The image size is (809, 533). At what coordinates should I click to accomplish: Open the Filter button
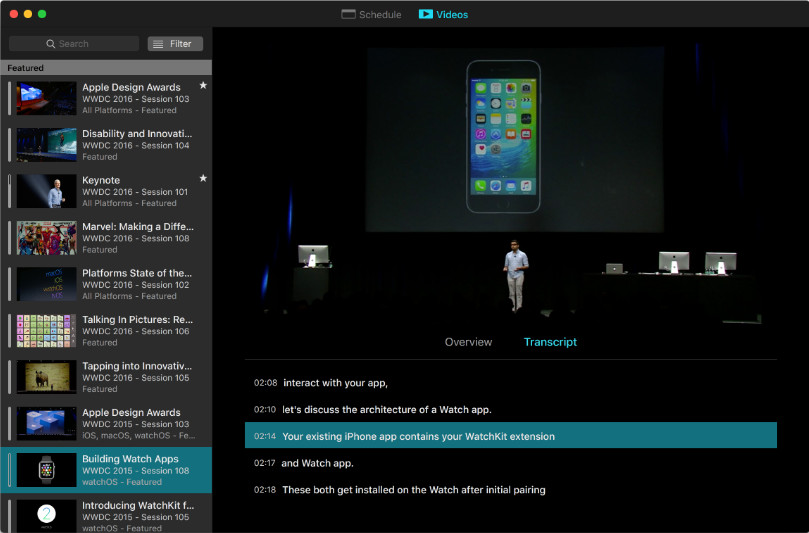175,44
